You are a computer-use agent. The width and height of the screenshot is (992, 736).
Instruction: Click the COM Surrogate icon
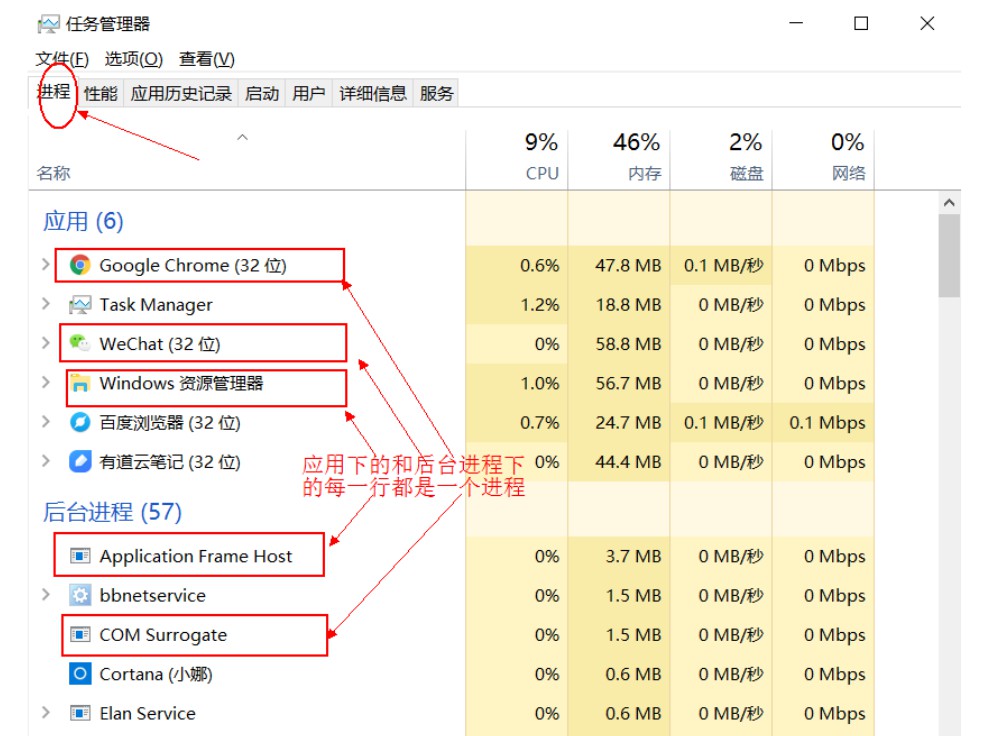pyautogui.click(x=80, y=634)
